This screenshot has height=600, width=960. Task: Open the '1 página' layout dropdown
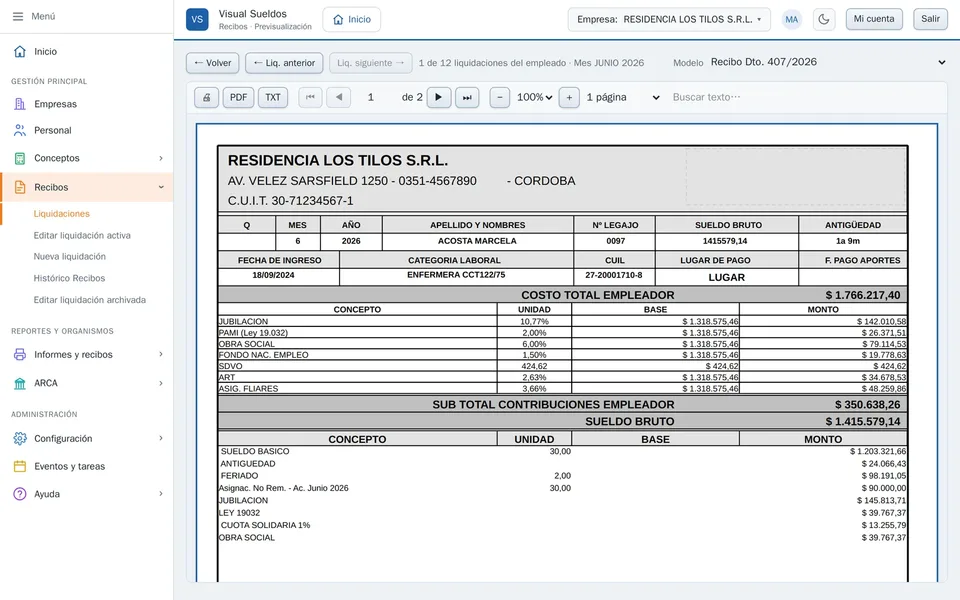[623, 97]
